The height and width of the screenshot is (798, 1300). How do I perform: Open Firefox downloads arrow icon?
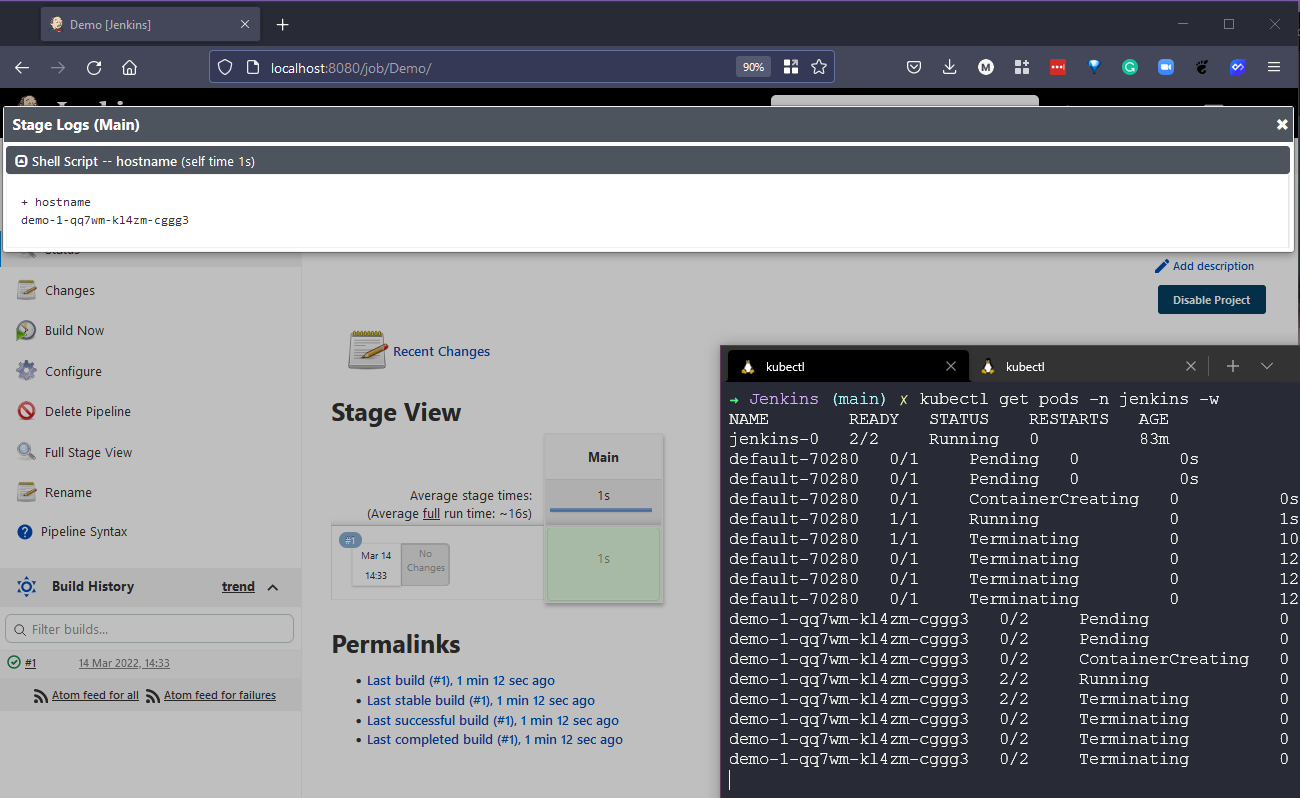point(949,67)
